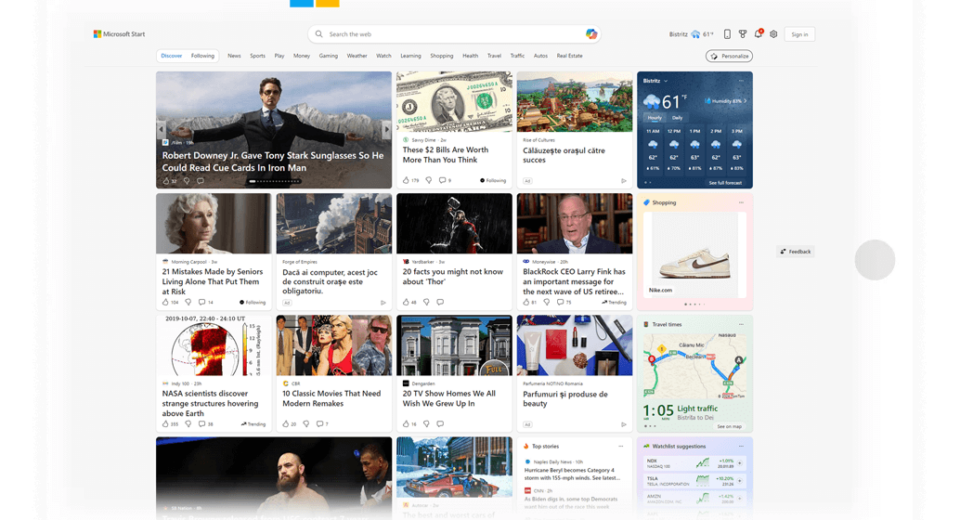
Task: Like the BlackRock CEO Larry Fink article
Action: [526, 302]
